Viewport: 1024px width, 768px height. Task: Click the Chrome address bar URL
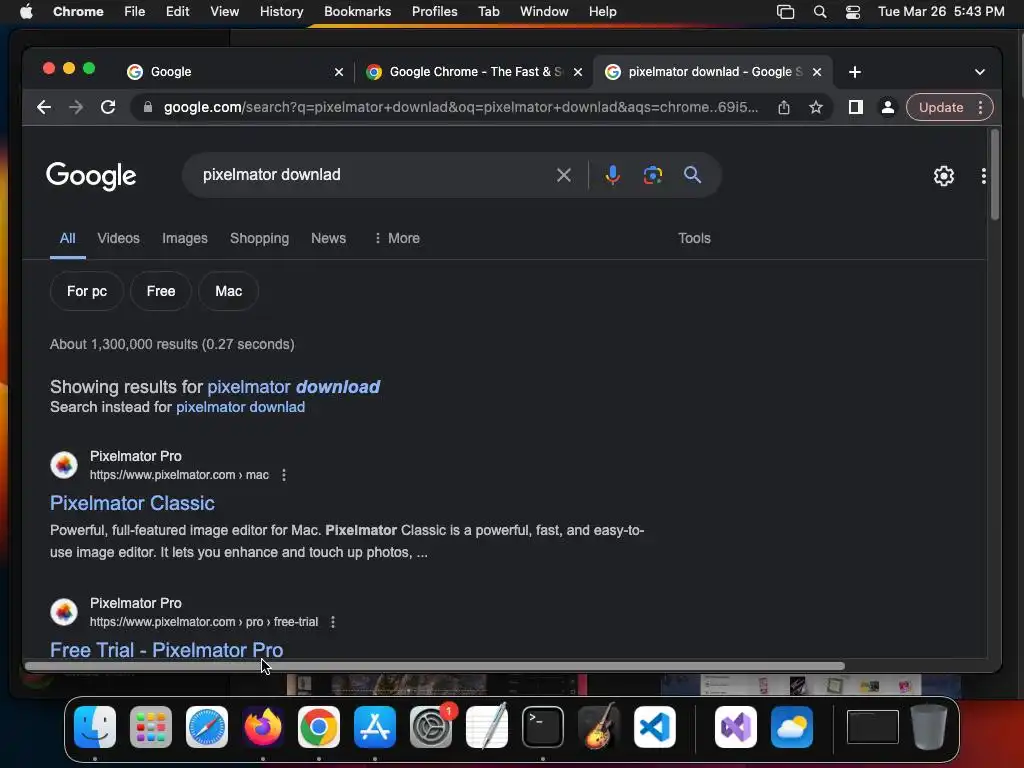(x=461, y=107)
